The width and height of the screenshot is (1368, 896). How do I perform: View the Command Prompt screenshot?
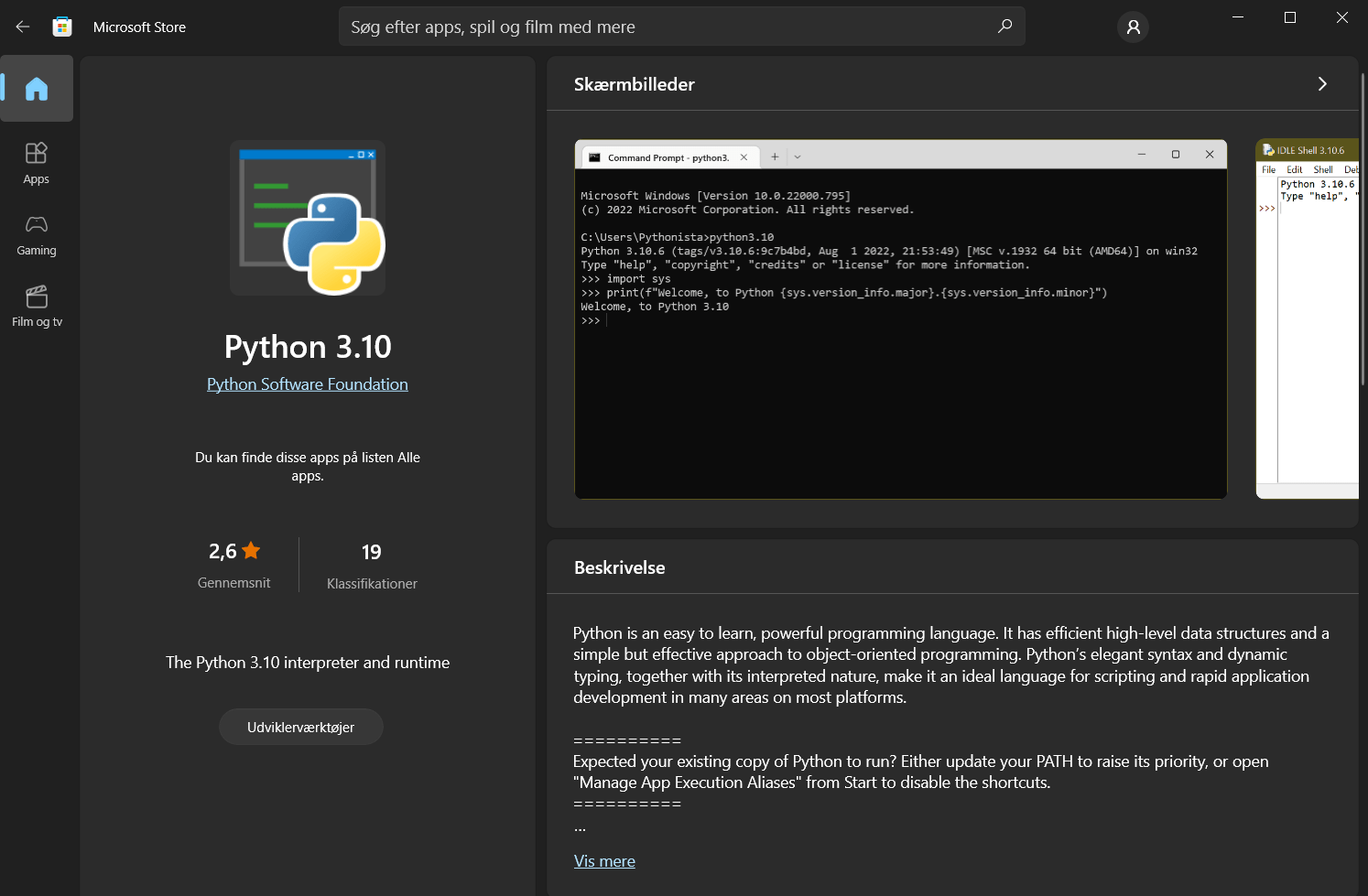pyautogui.click(x=900, y=320)
